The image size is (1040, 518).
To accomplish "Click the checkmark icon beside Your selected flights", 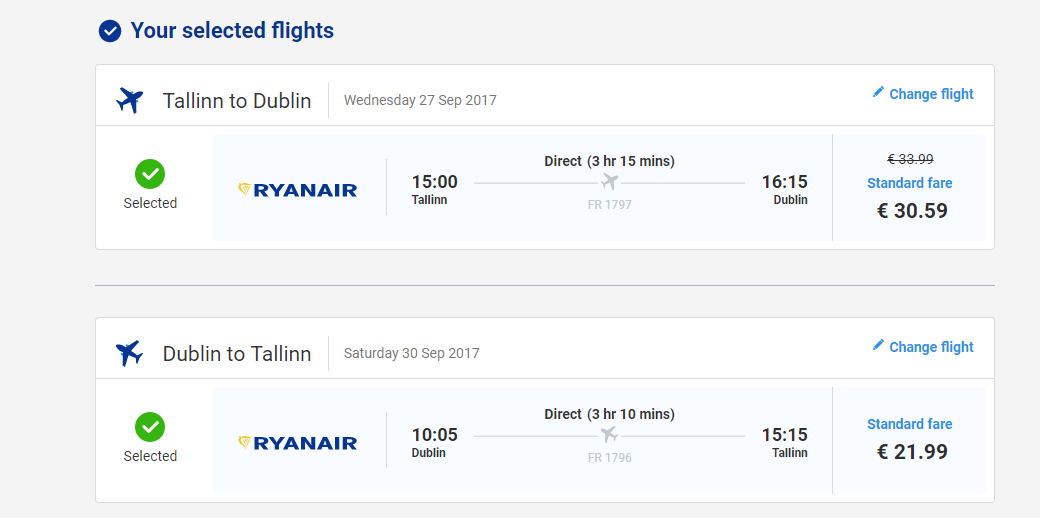I will coord(110,31).
